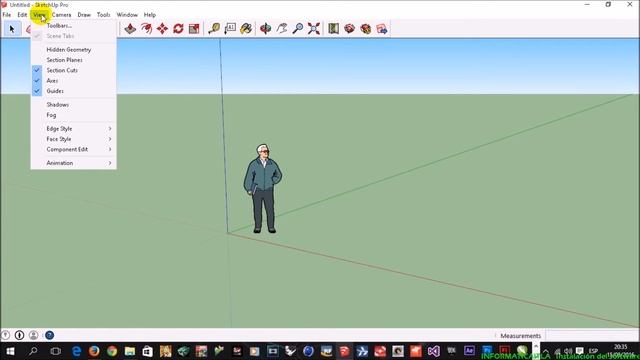
Task: Open Visual Studio from the taskbar
Action: point(433,351)
